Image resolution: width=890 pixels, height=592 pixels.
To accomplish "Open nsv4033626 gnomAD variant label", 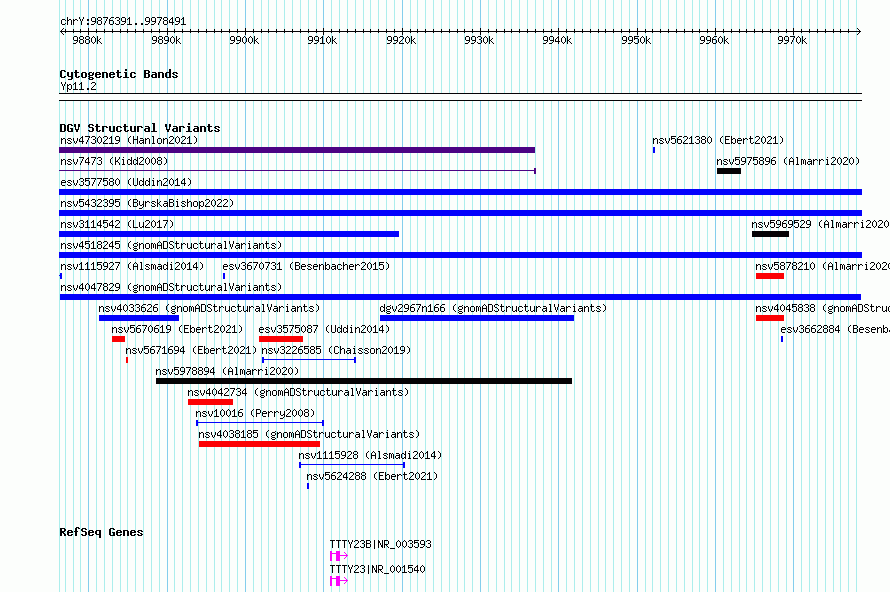I will click(x=209, y=308).
